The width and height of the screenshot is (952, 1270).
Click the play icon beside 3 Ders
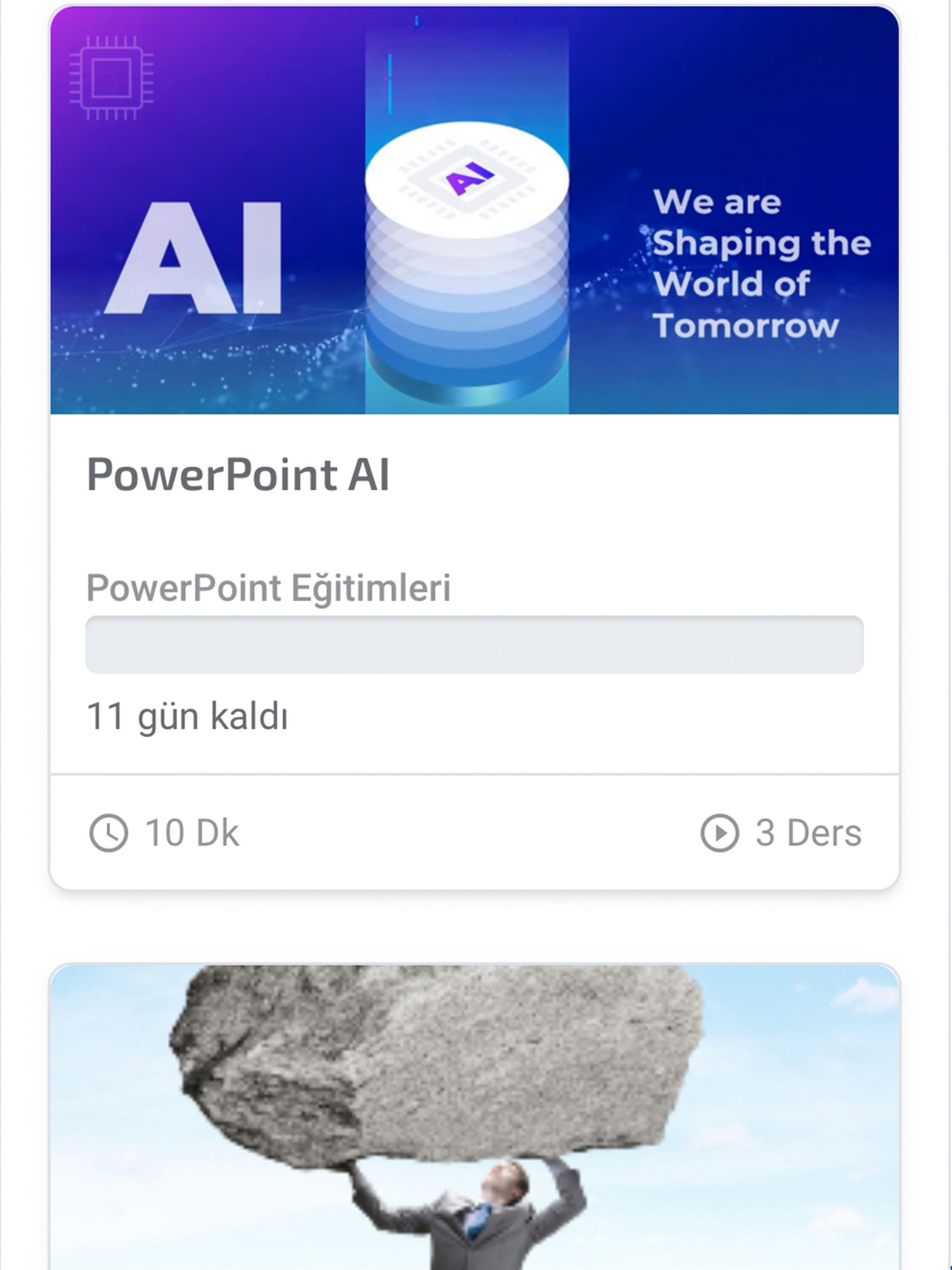click(720, 833)
